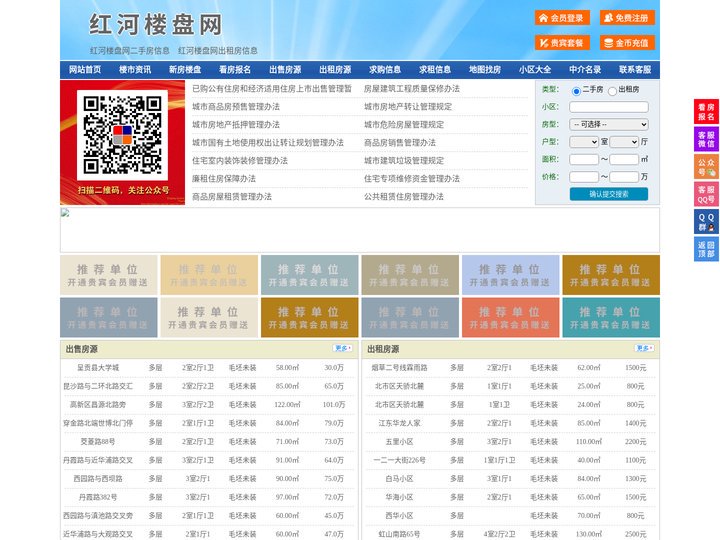
Task: Open the 楼市资讯 menu item
Action: point(135,70)
